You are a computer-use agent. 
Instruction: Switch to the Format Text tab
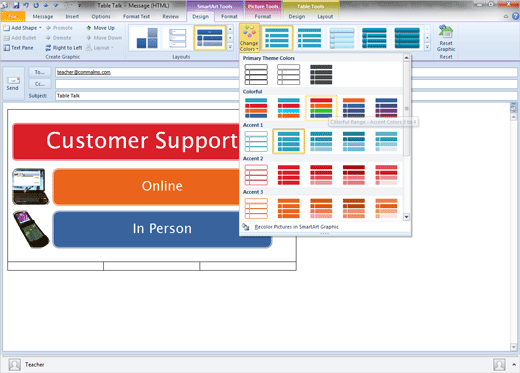[136, 16]
